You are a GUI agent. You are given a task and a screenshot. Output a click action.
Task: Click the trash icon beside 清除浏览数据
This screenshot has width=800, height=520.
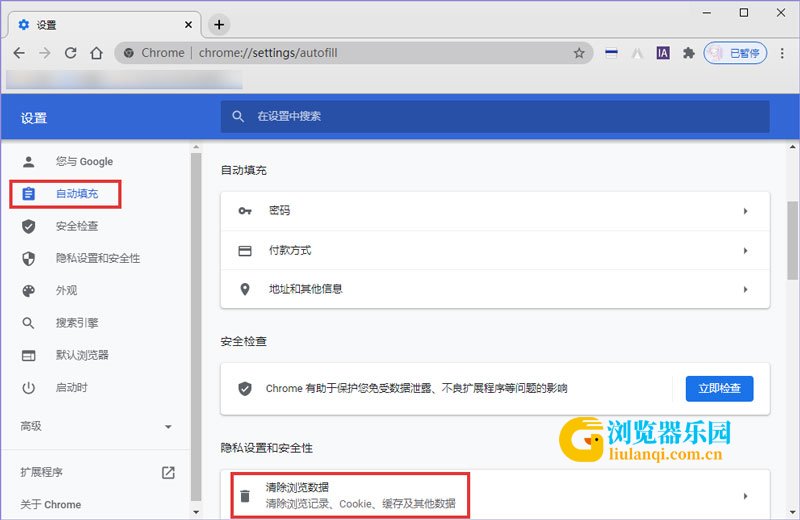245,496
